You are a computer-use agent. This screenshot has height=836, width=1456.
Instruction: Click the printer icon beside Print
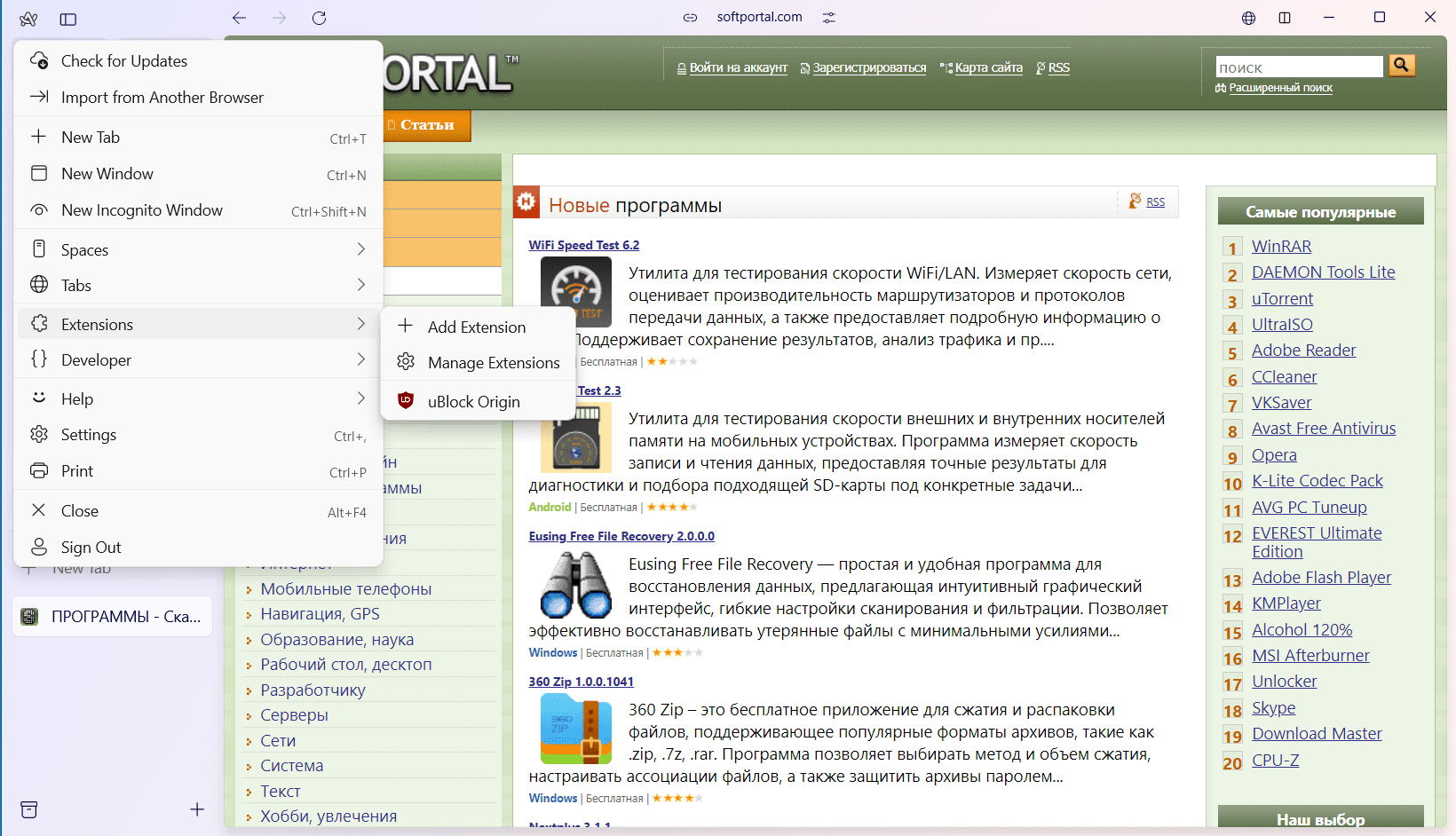[39, 470]
